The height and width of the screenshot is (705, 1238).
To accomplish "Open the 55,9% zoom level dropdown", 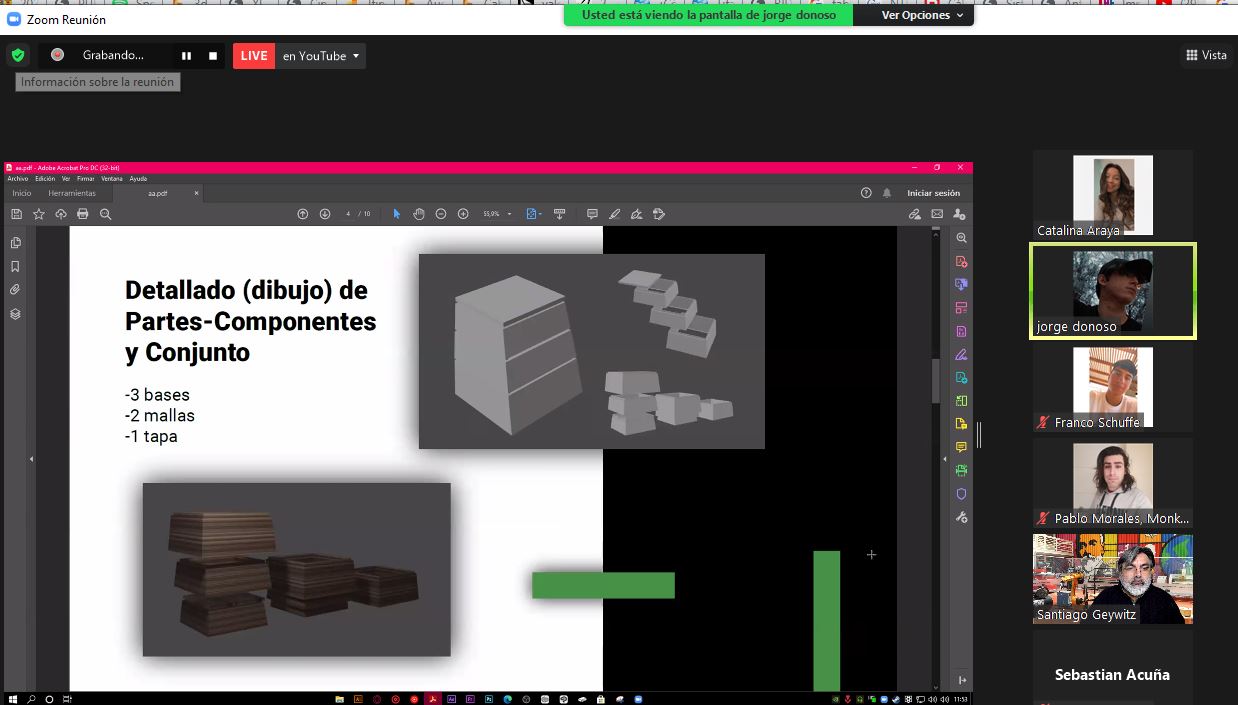I will 497,214.
